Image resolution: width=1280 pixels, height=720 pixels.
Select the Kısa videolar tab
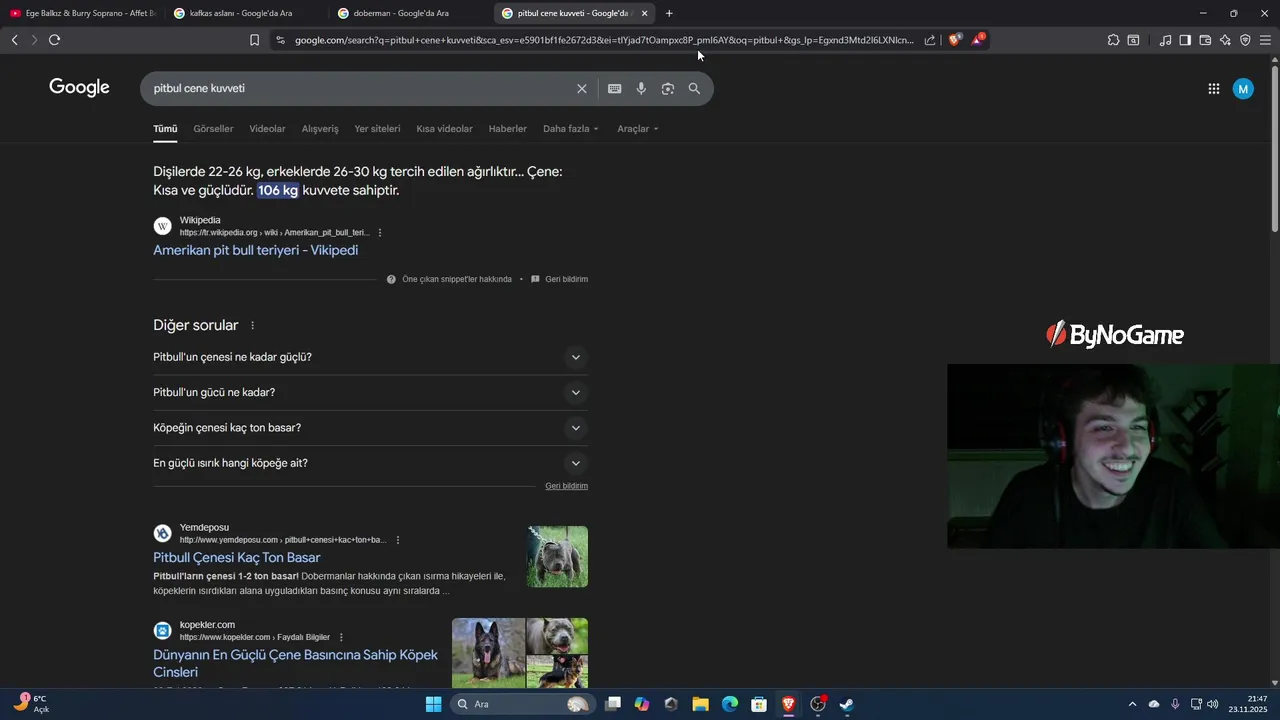tap(444, 129)
